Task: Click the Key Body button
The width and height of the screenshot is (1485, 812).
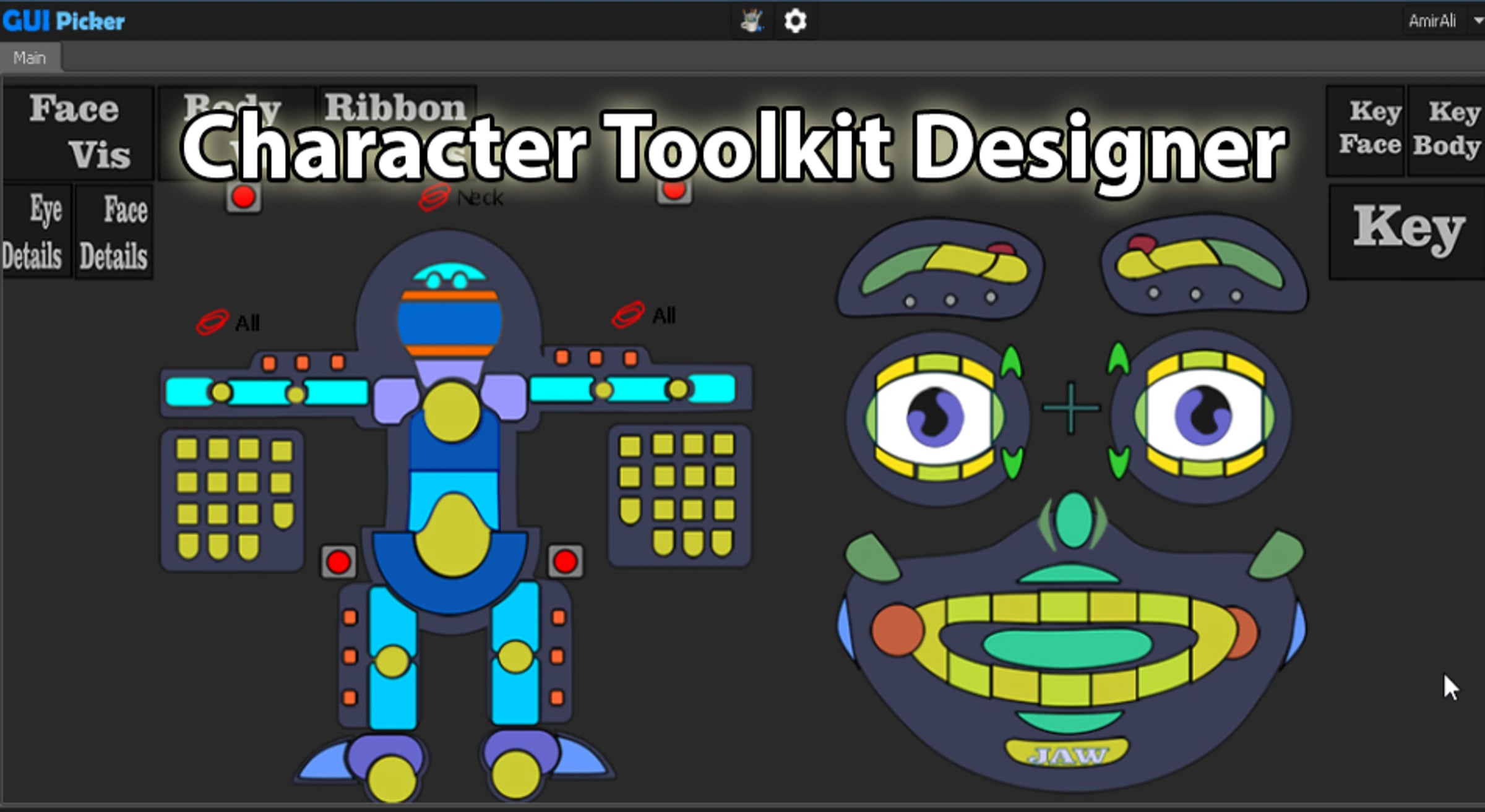Action: 1447,131
